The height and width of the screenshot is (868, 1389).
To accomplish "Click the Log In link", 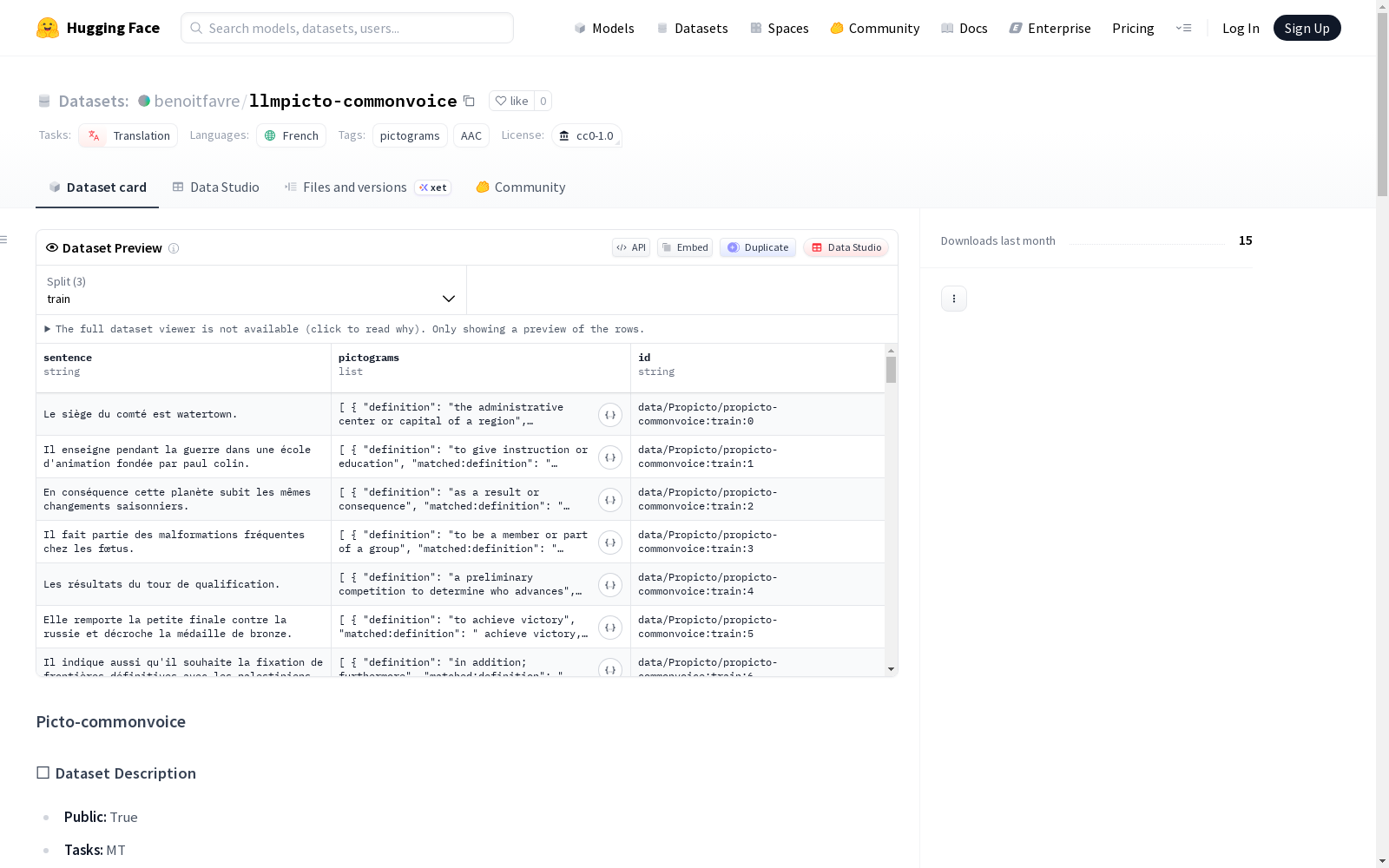I will point(1241,28).
